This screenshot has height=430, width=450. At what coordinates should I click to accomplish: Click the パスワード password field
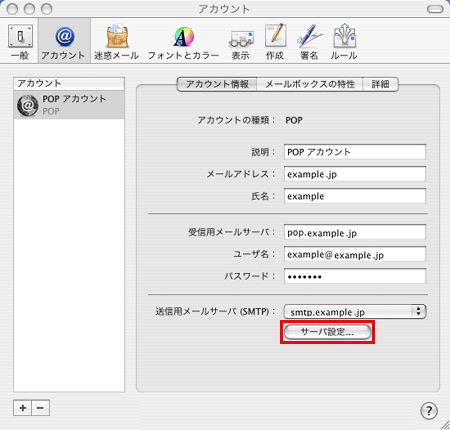355,276
